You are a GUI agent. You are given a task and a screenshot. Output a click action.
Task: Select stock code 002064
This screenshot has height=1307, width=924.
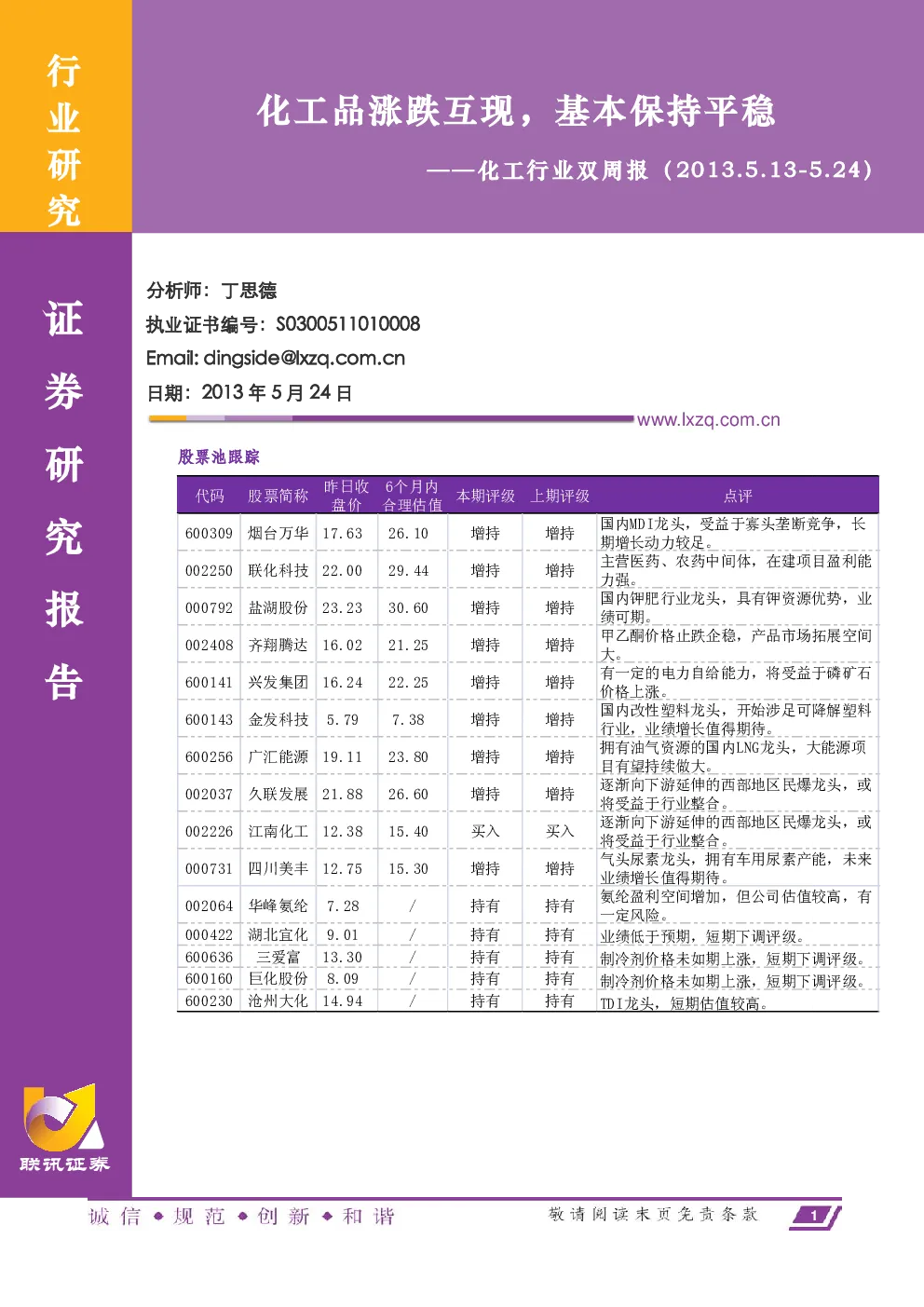pos(209,905)
